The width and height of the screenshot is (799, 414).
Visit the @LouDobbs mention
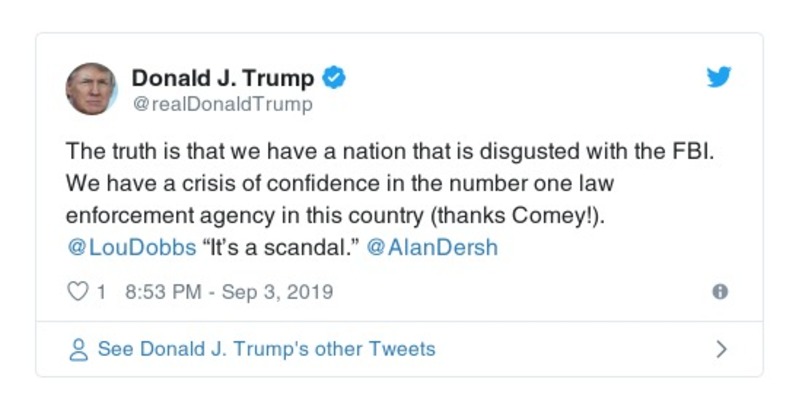point(131,248)
